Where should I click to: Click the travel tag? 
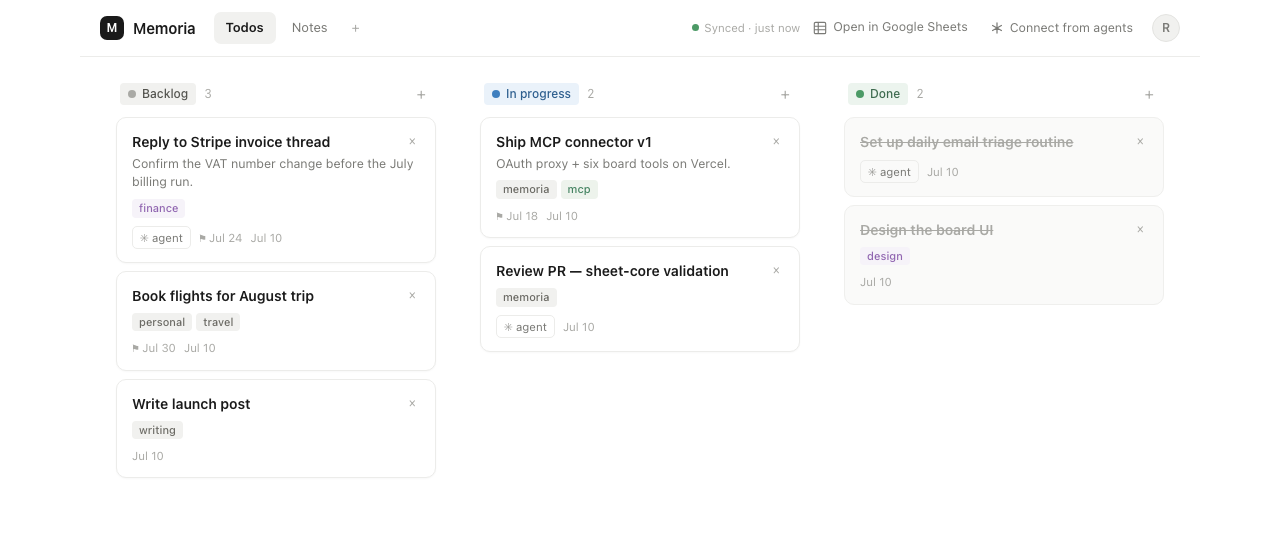pyautogui.click(x=218, y=322)
